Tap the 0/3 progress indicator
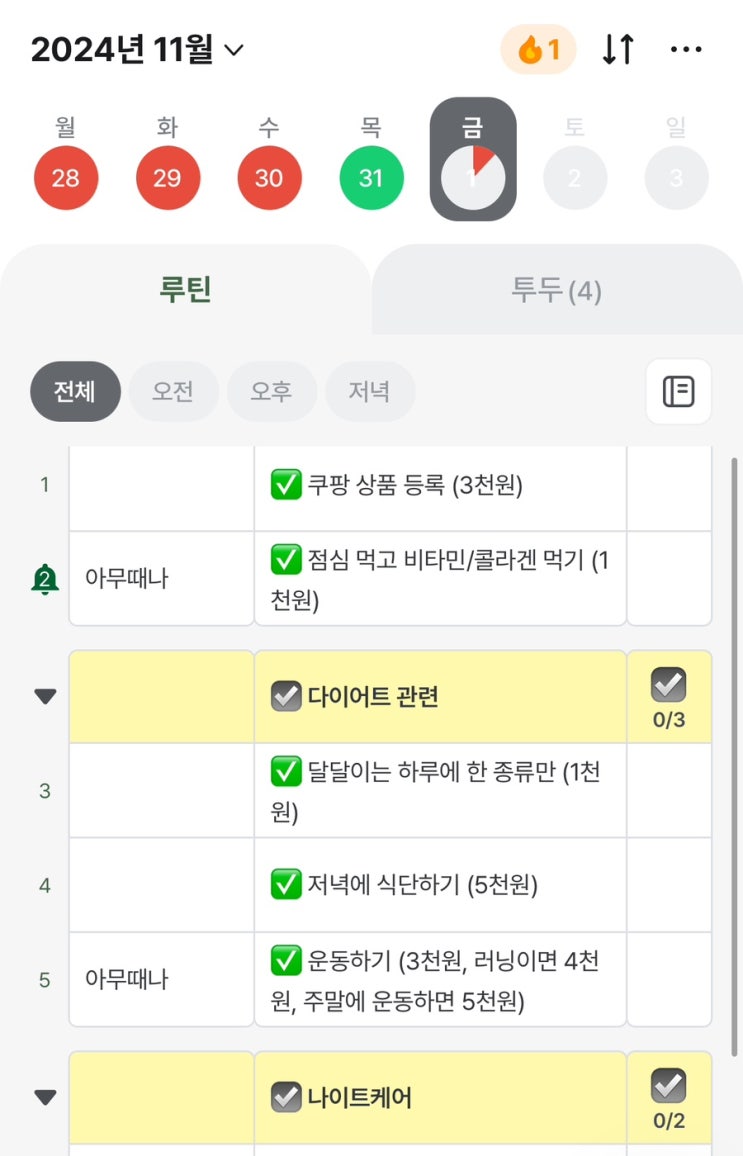 (668, 696)
